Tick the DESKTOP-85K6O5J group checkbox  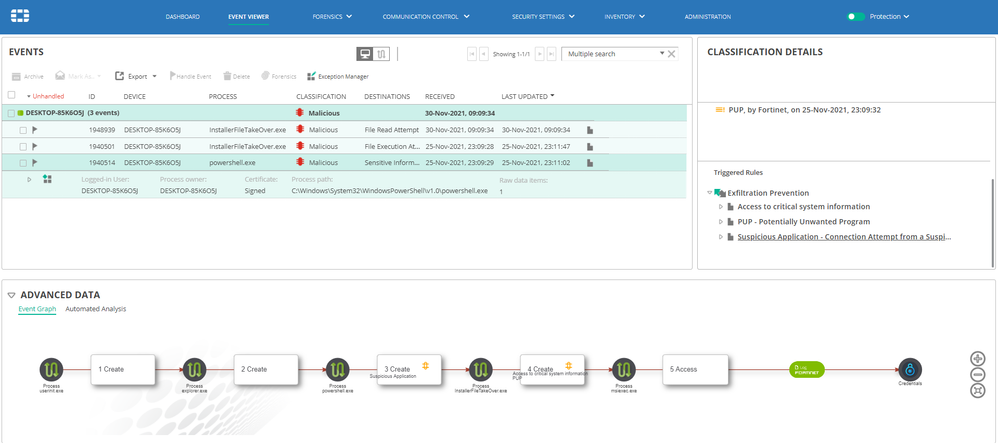[x=11, y=113]
